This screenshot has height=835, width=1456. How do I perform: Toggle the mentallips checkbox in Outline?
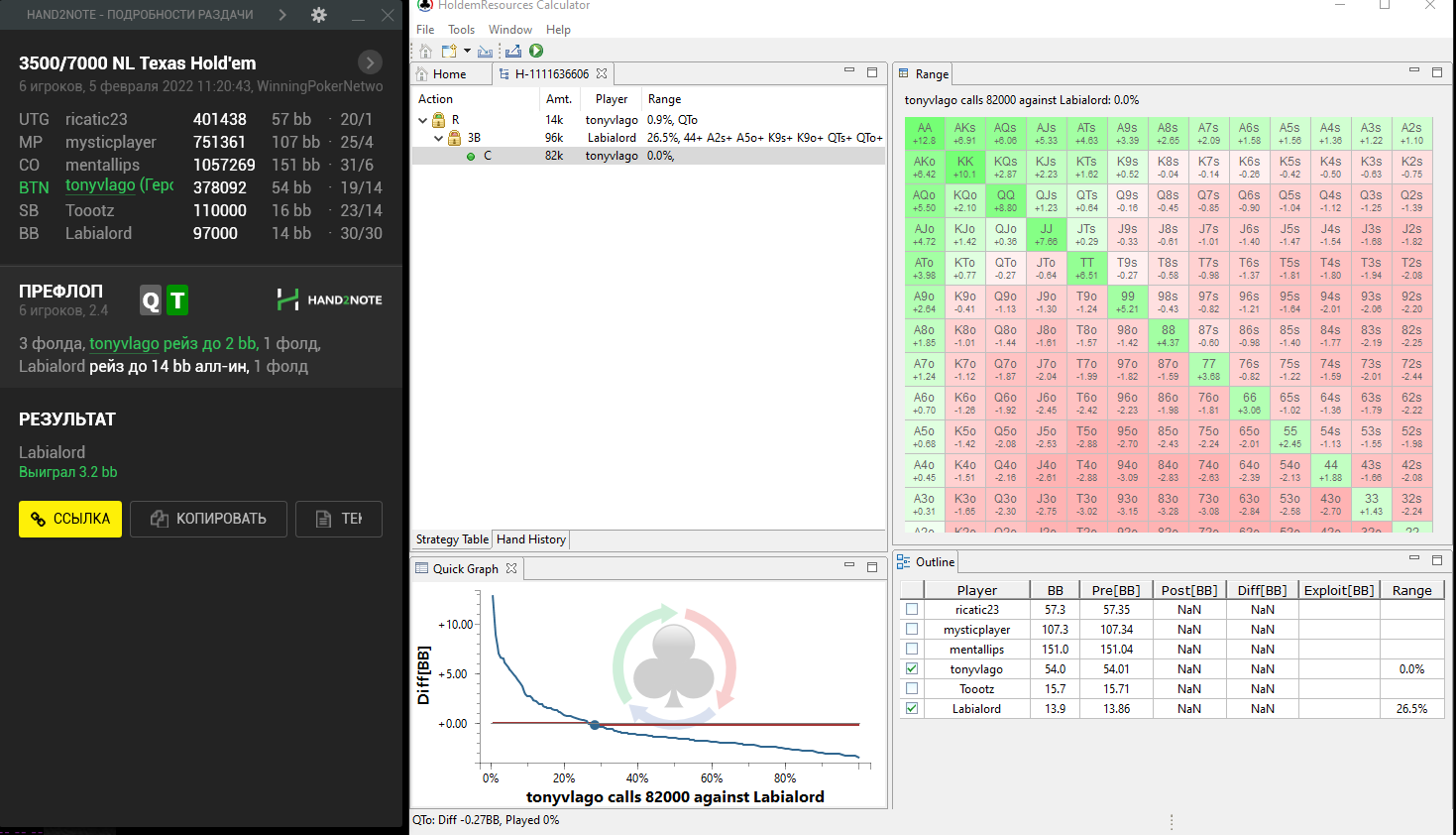coord(912,649)
